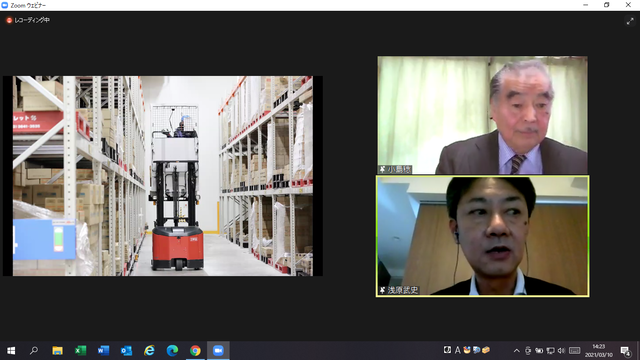The width and height of the screenshot is (640, 360).
Task: Click the top participant's name label
Action: tap(399, 169)
